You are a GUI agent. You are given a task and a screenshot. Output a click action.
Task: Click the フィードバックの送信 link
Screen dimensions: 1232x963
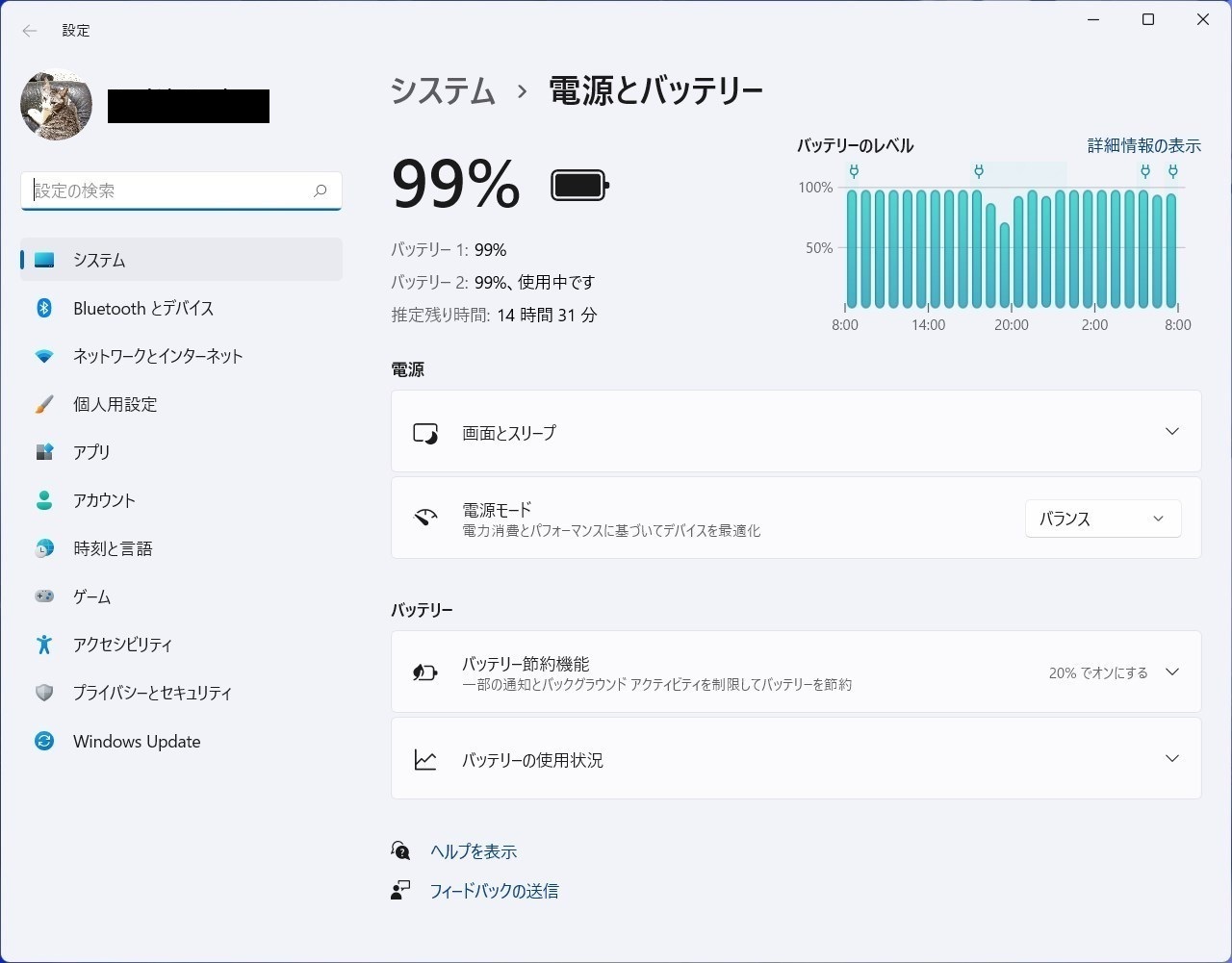(x=494, y=891)
